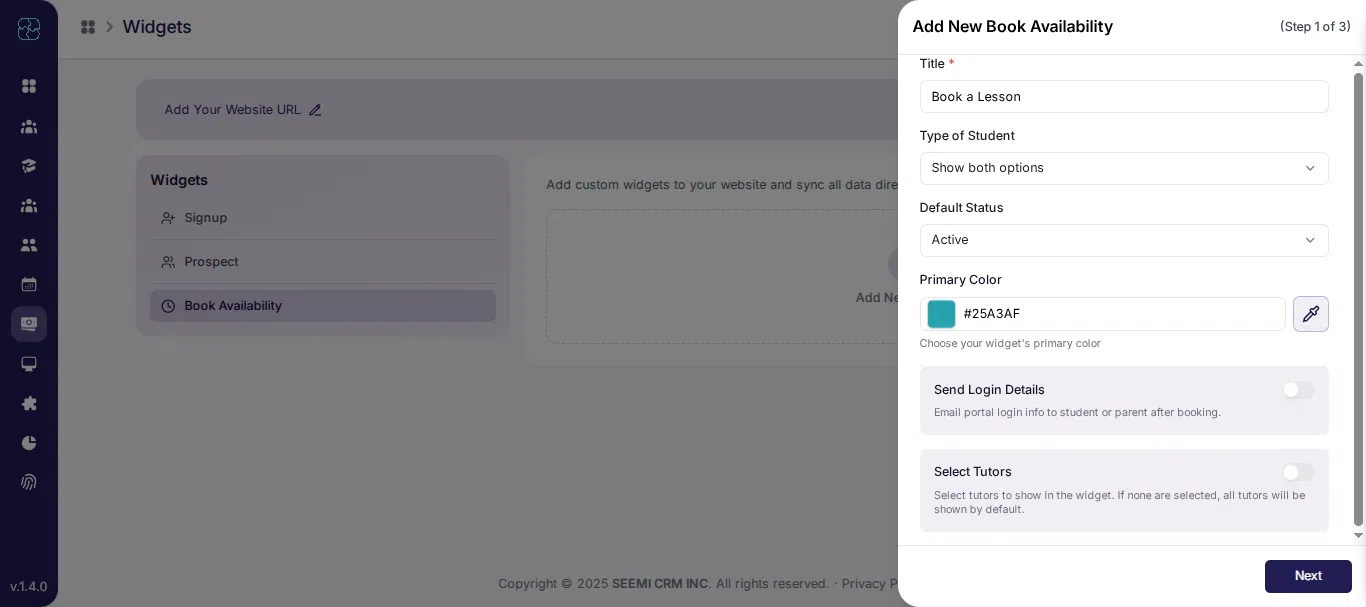Click the teal primary color swatch
This screenshot has height=607, width=1366.
tap(941, 314)
